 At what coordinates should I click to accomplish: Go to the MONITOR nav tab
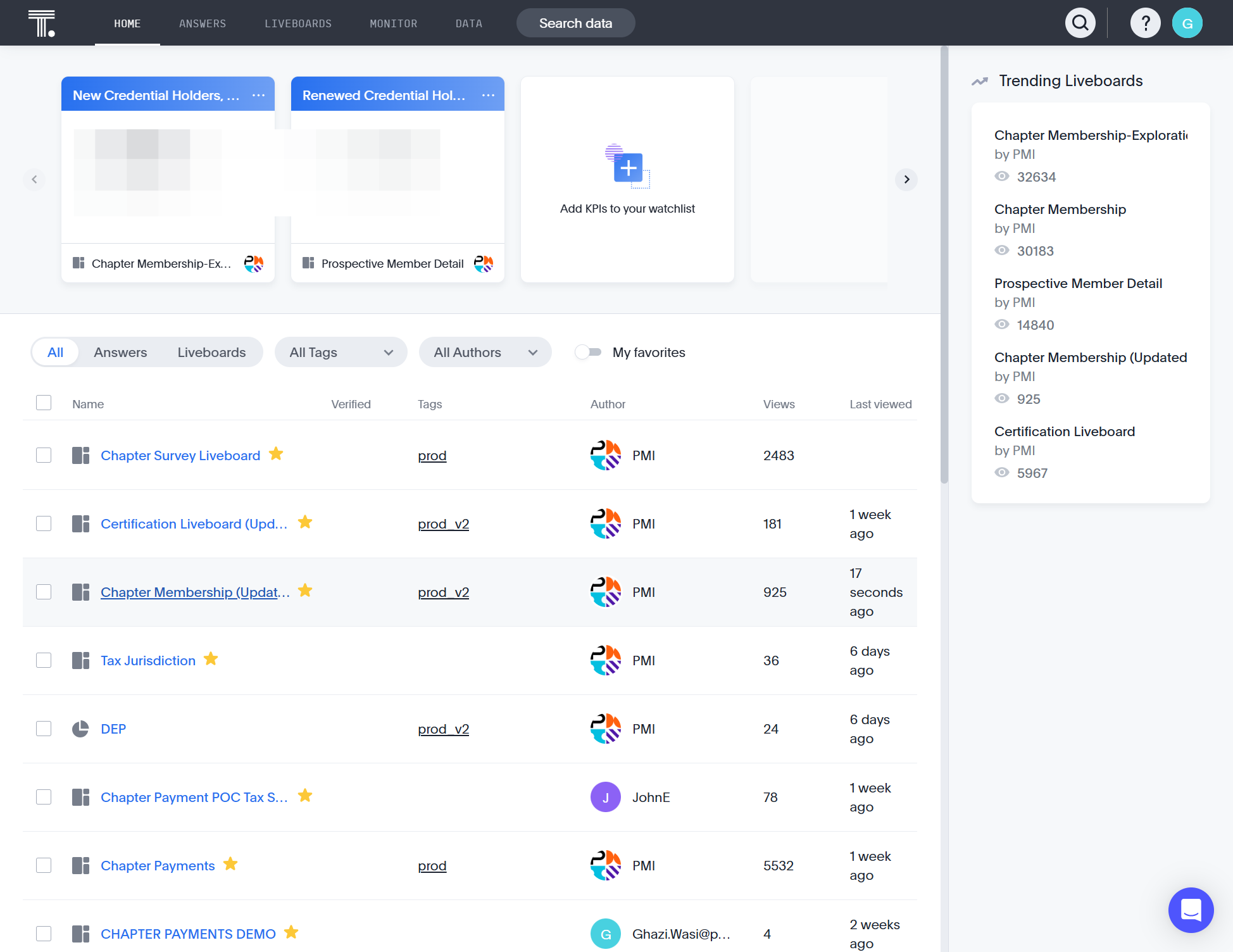point(394,23)
